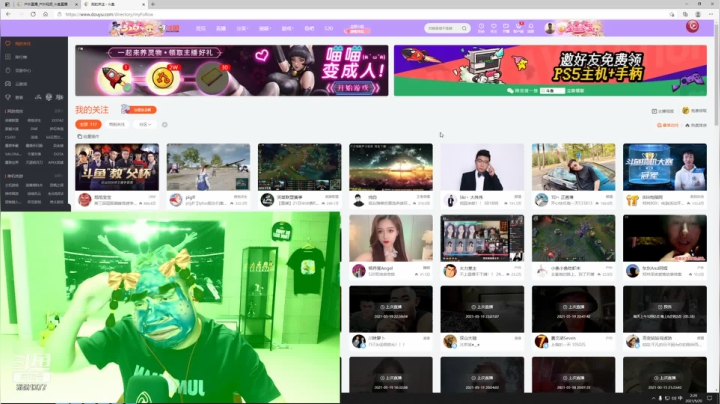Open the DOTA2 link in sidebar

57,120
